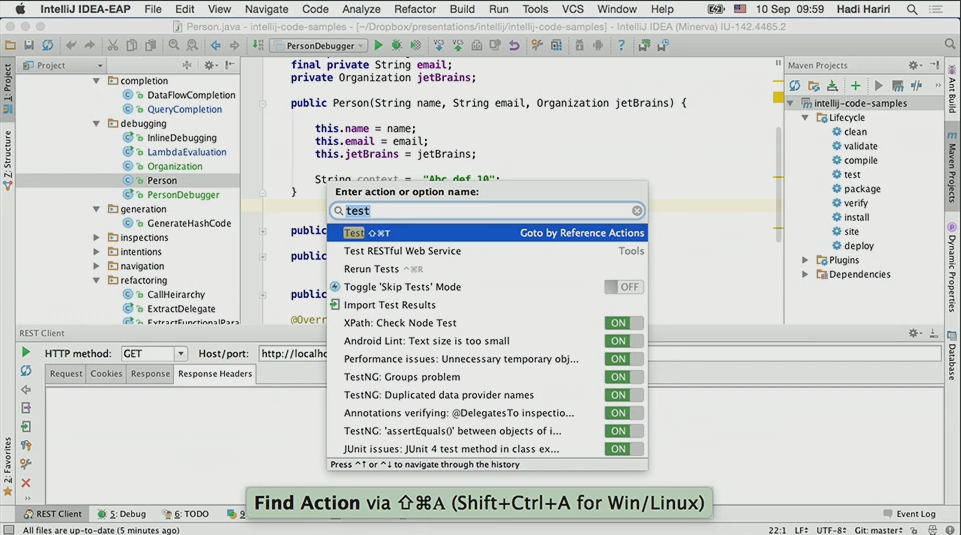Open the Debug tool window button

point(122,514)
